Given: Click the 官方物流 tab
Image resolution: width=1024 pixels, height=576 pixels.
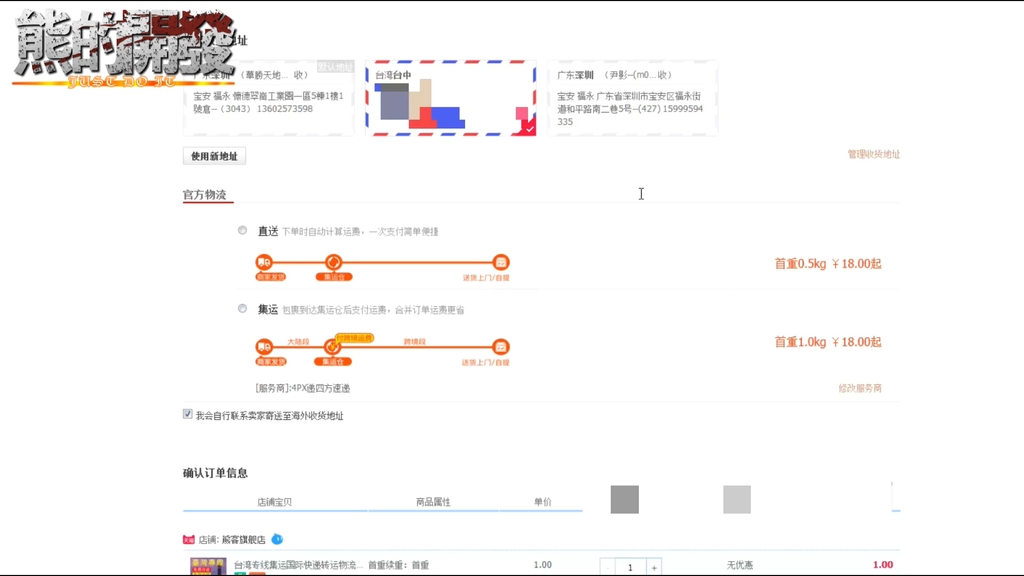Looking at the screenshot, I should click(x=204, y=195).
